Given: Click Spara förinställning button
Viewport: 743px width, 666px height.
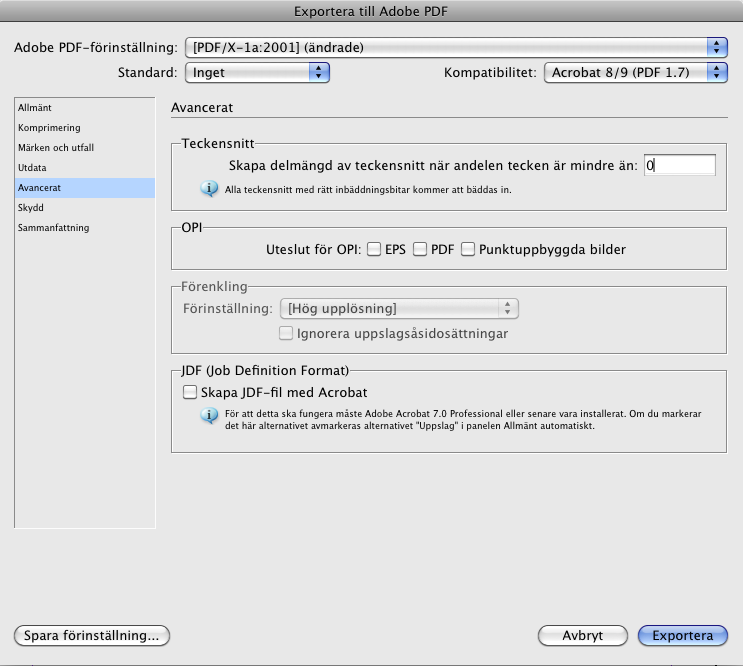Looking at the screenshot, I should click(92, 635).
